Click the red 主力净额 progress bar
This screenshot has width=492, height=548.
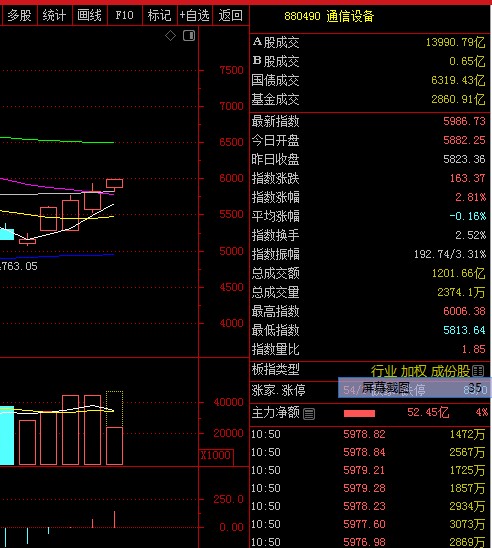click(359, 413)
